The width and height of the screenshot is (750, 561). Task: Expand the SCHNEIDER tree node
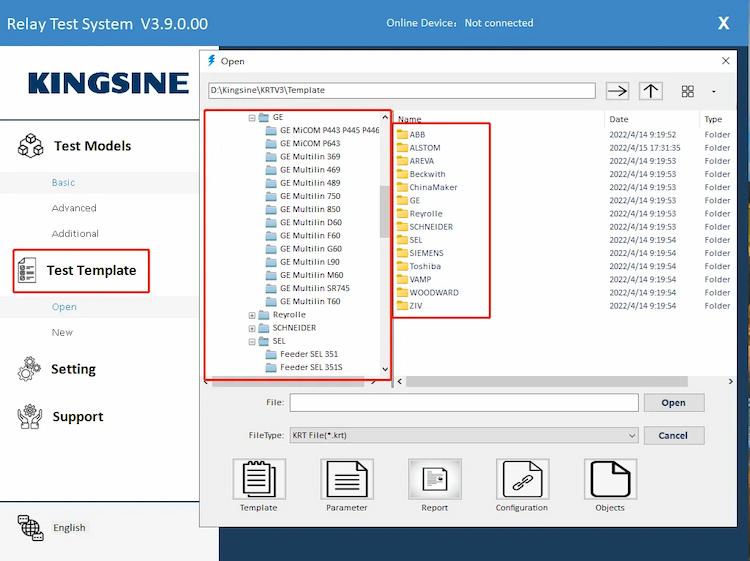(252, 328)
